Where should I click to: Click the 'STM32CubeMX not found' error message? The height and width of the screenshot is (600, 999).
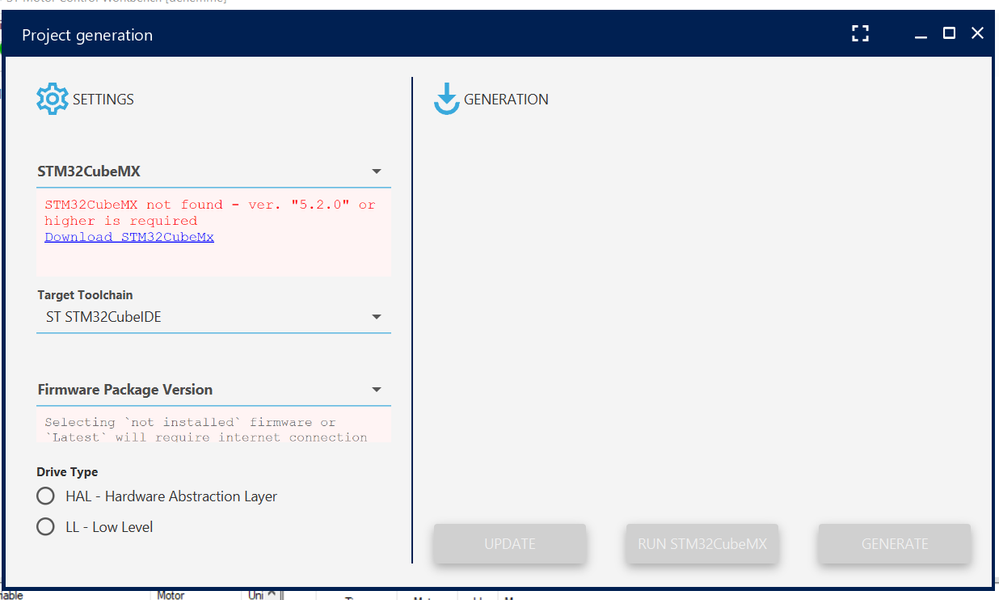click(x=210, y=213)
